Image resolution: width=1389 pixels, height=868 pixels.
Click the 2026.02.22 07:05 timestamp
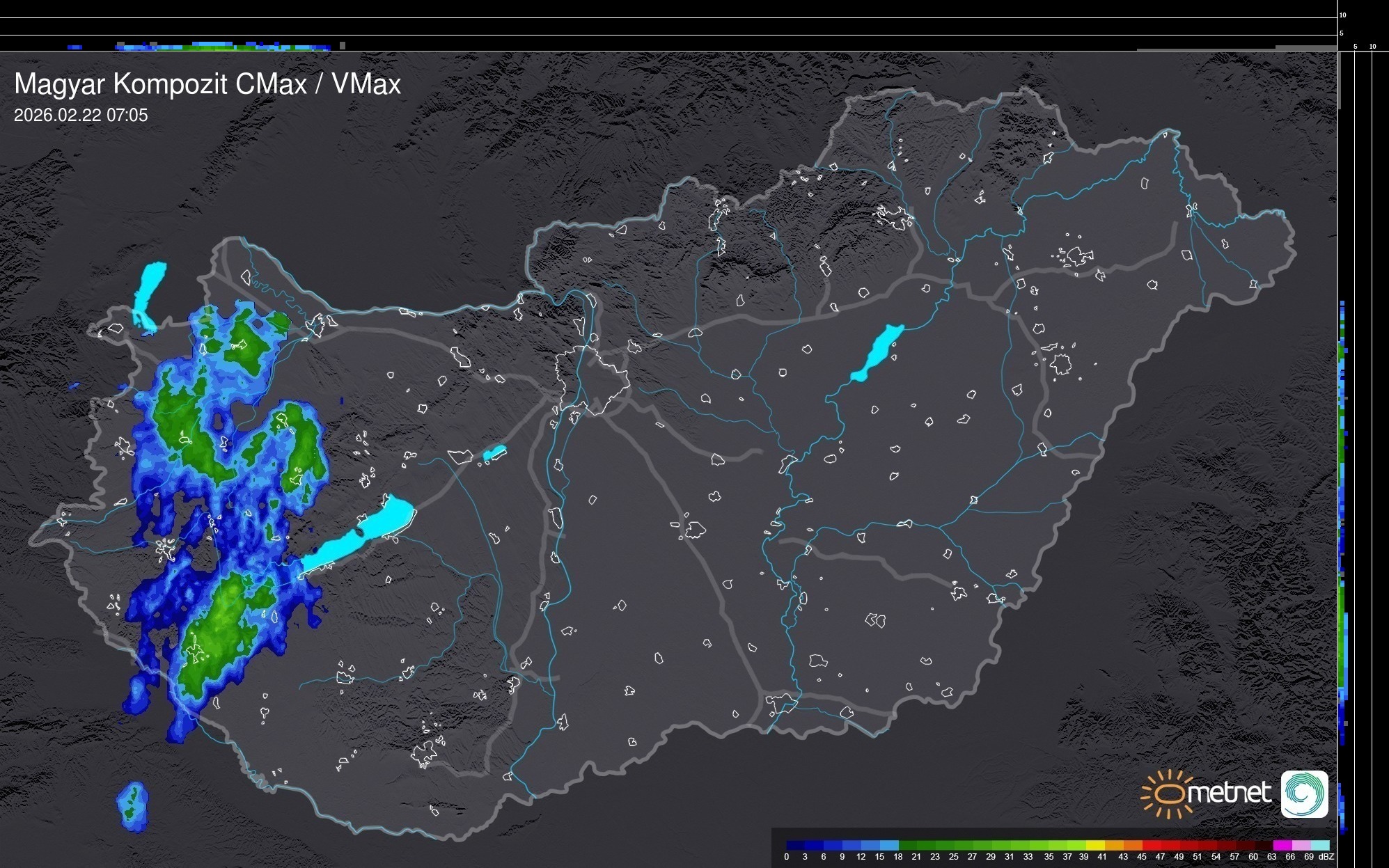(x=81, y=116)
